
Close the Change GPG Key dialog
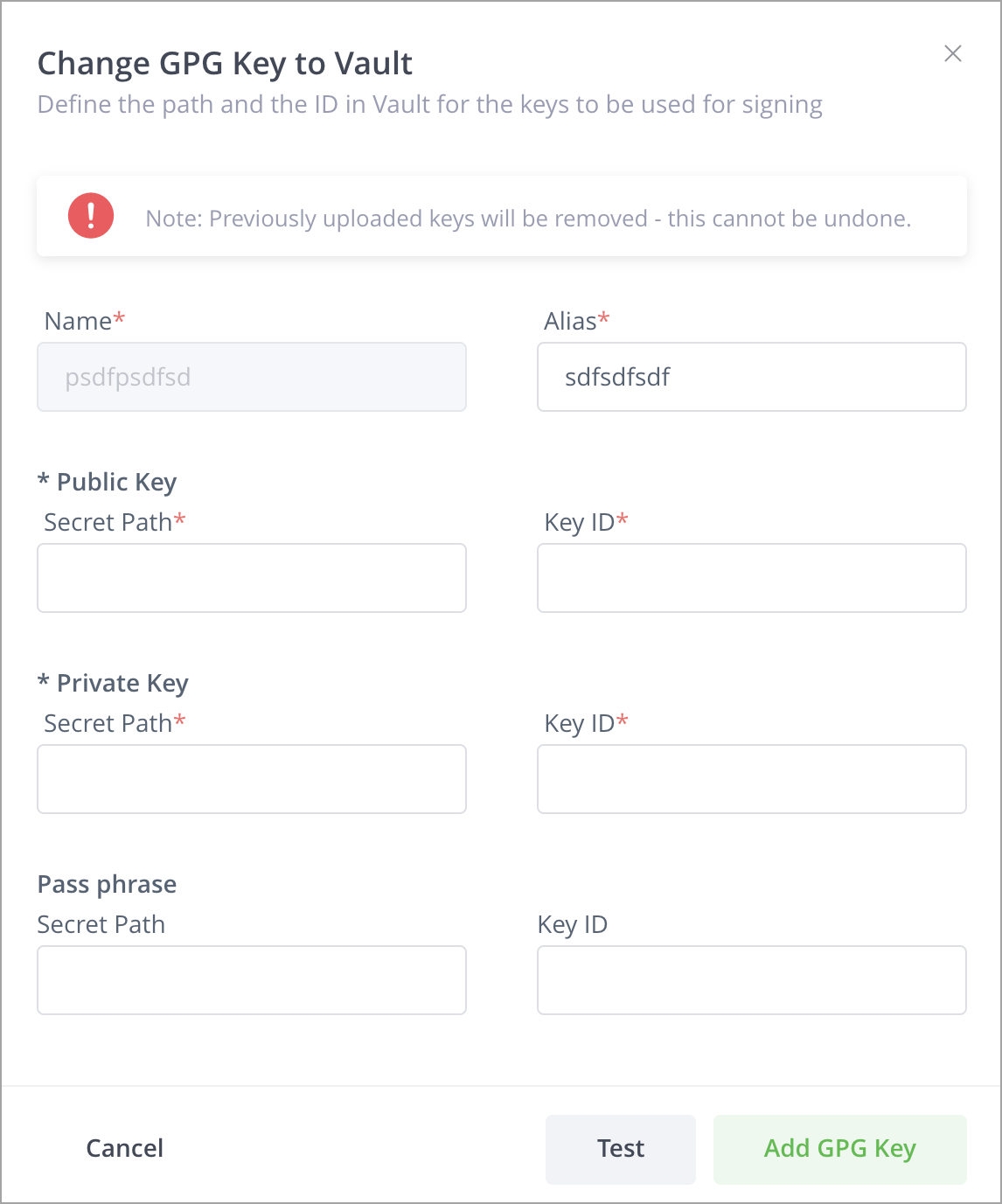pos(952,54)
